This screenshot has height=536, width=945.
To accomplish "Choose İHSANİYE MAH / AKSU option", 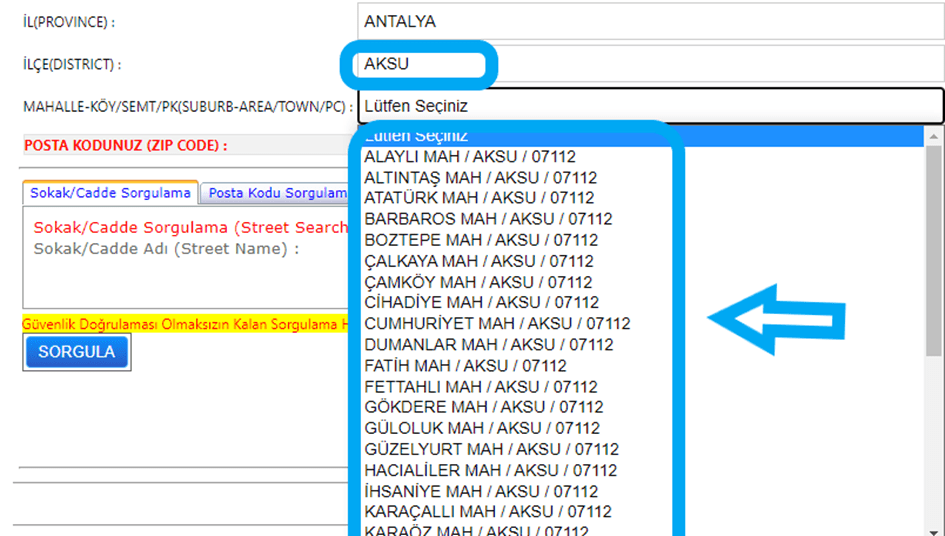I will tap(481, 491).
